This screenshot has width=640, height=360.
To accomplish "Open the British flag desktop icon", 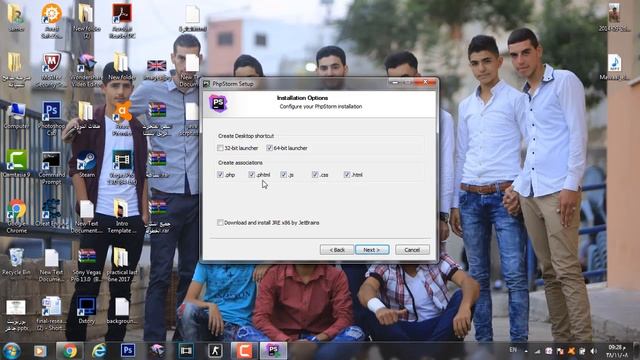I will 157,70.
